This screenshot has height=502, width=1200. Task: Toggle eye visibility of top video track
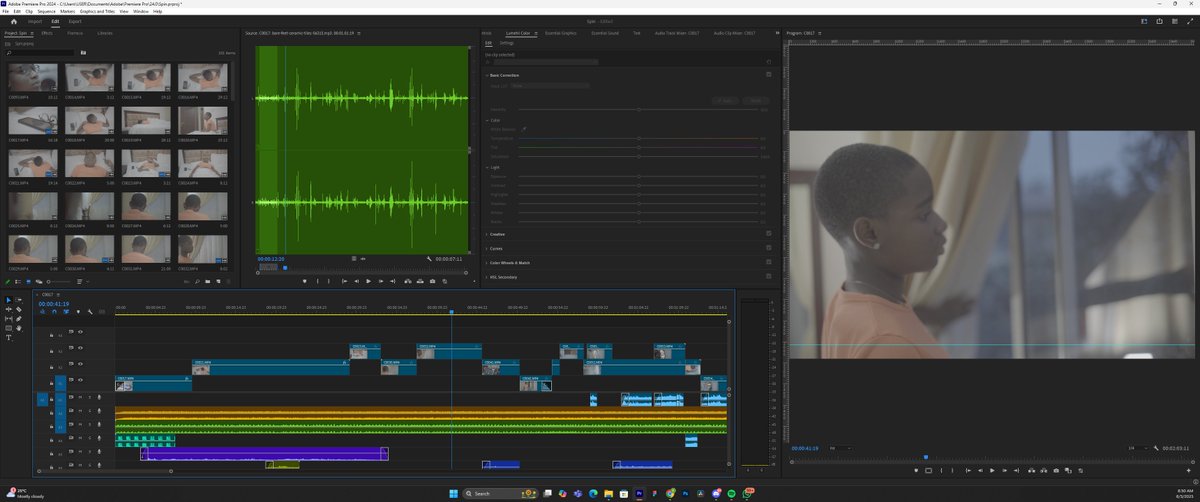pyautogui.click(x=80, y=332)
